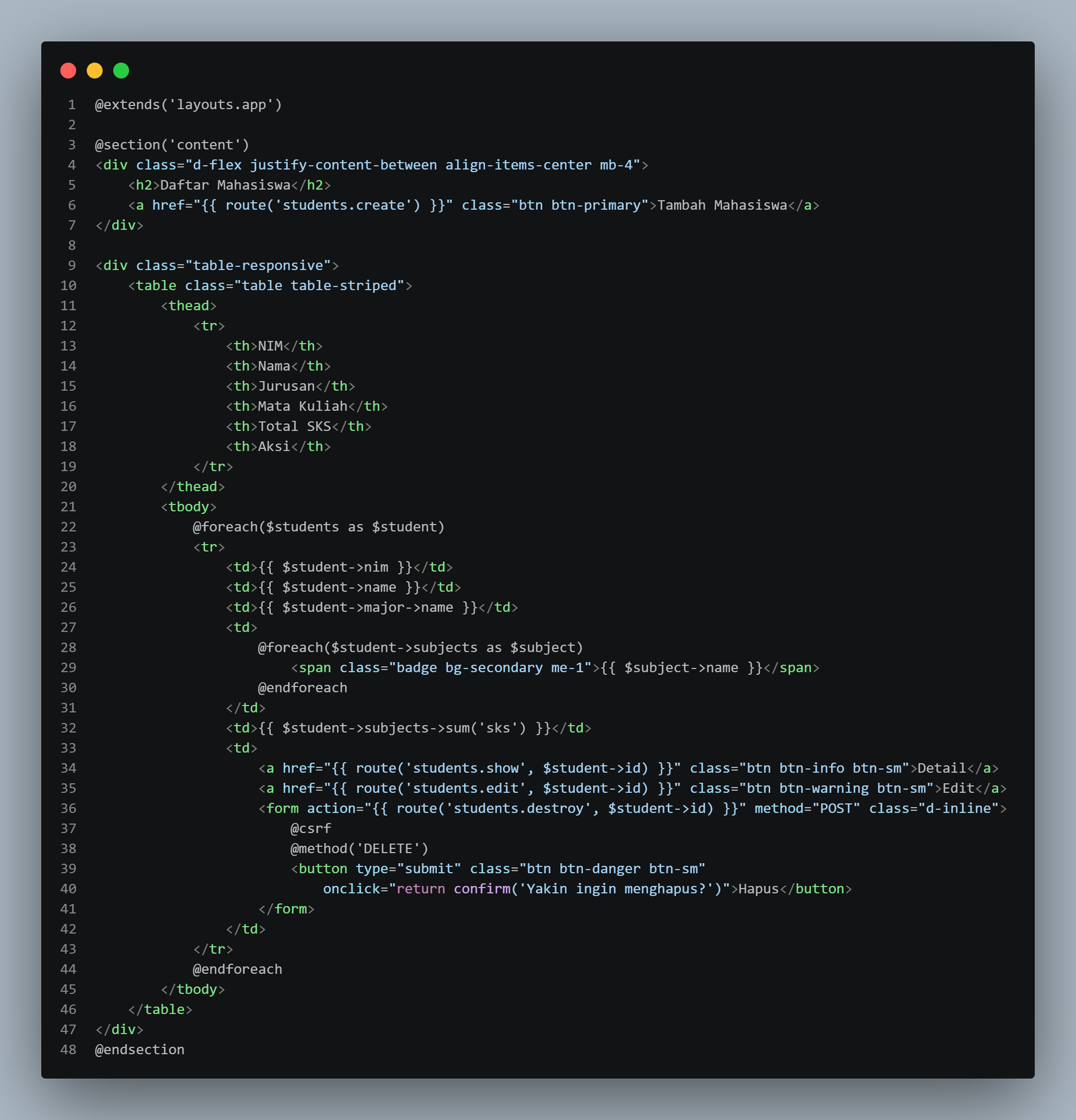Click the Jurusan table header
The image size is (1076, 1120).
286,387
